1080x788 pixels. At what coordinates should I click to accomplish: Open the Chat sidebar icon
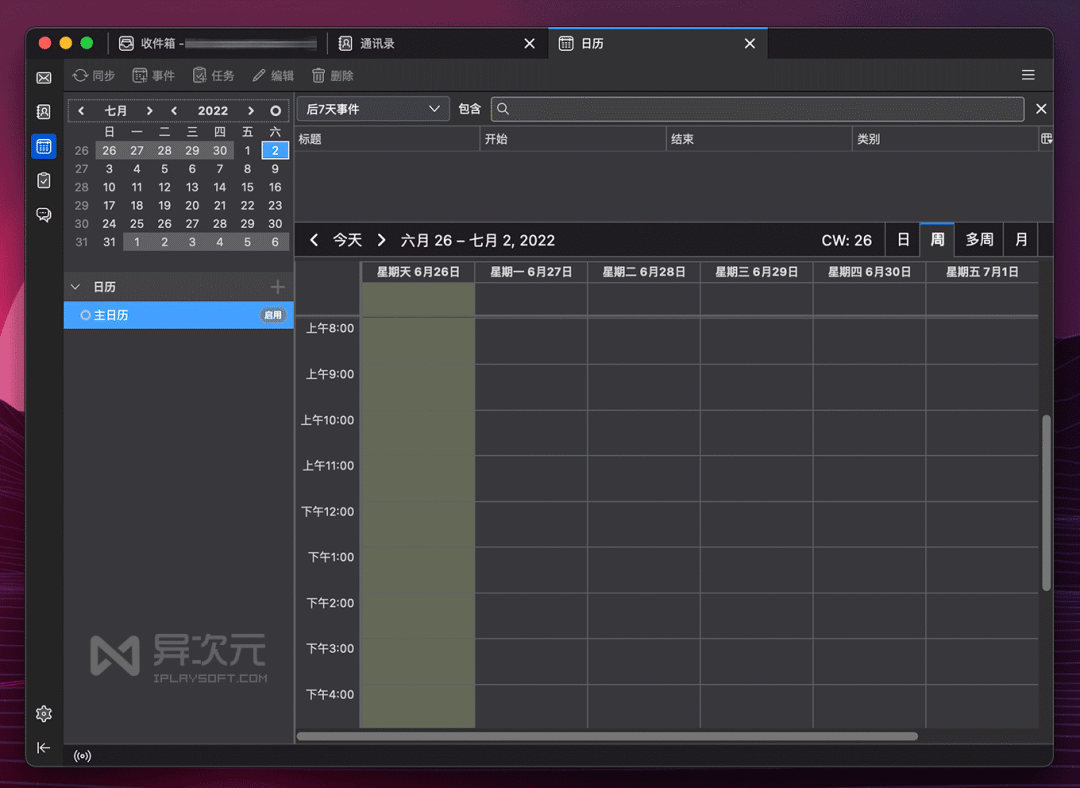point(44,215)
